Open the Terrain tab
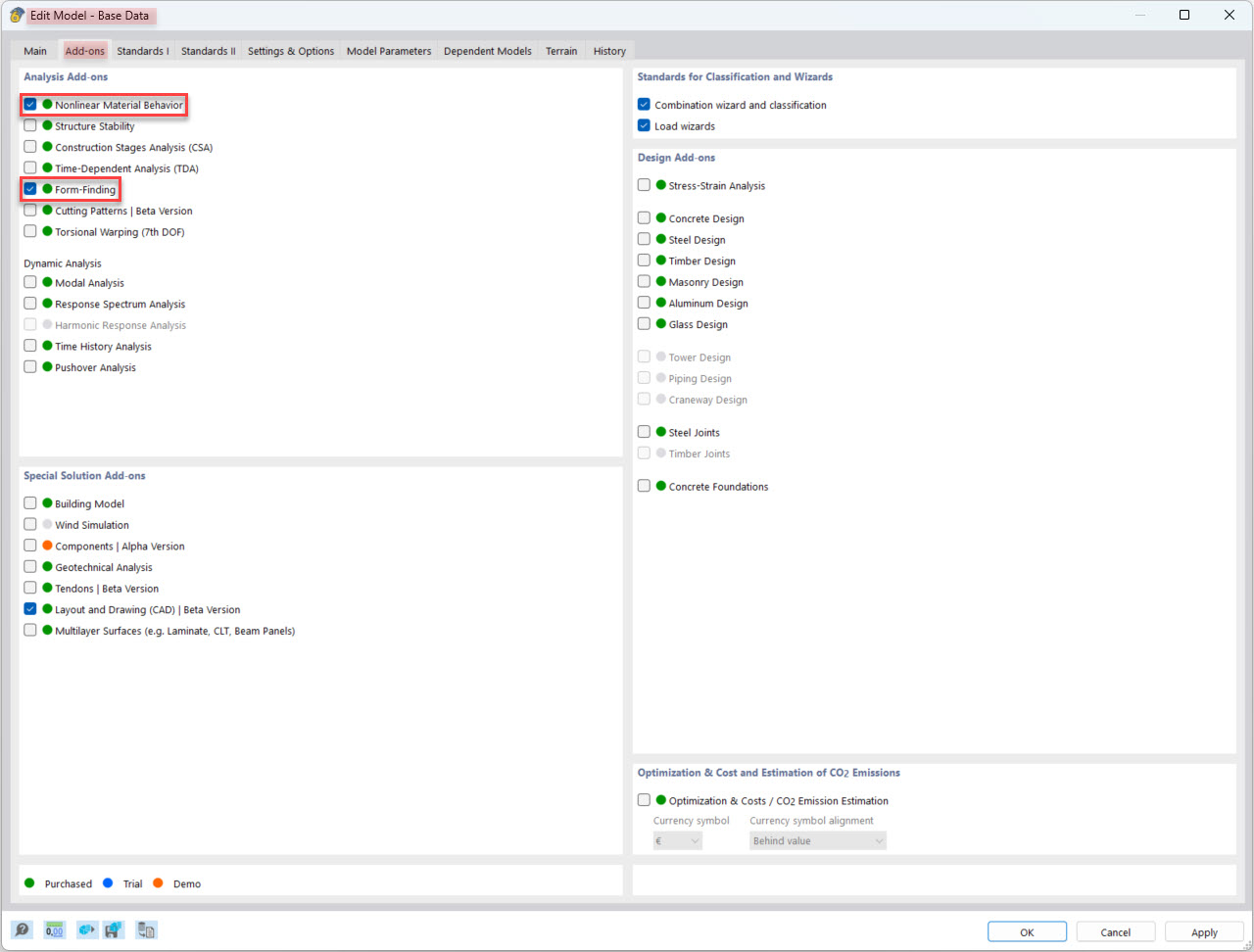The height and width of the screenshot is (952, 1254). tap(560, 50)
